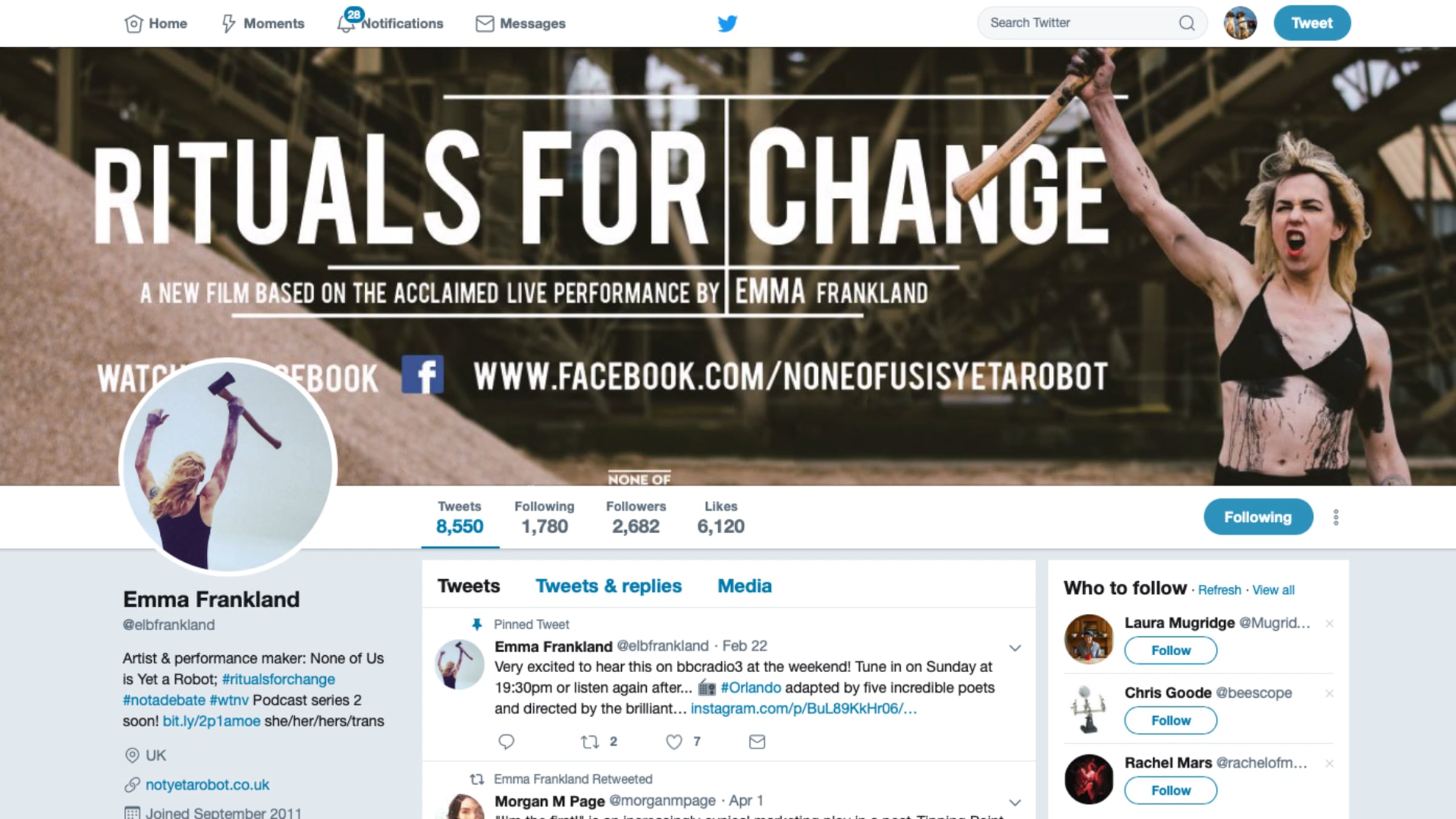The image size is (1456, 819).
Task: Switch to the Media tab
Action: (x=744, y=585)
